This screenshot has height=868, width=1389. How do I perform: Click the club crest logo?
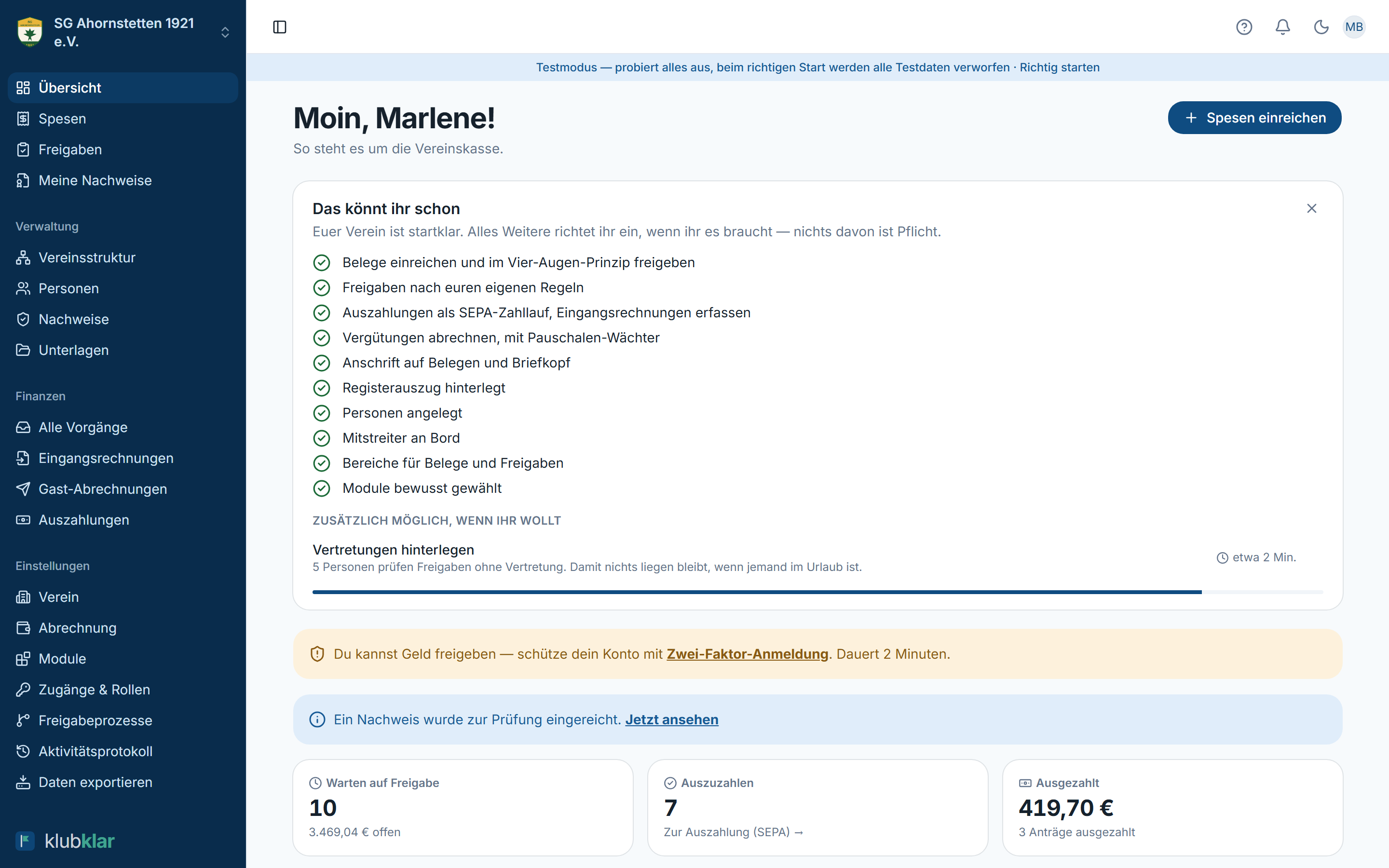tap(30, 32)
